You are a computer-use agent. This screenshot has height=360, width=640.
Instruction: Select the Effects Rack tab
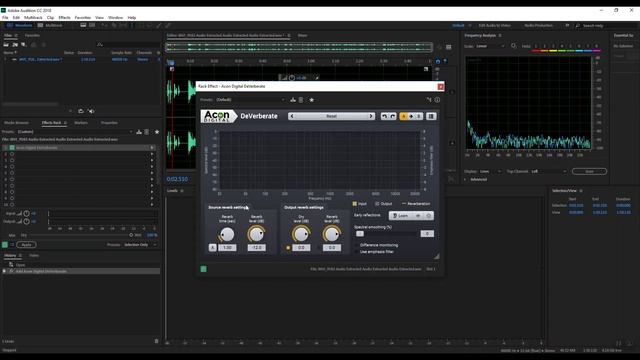(x=51, y=122)
